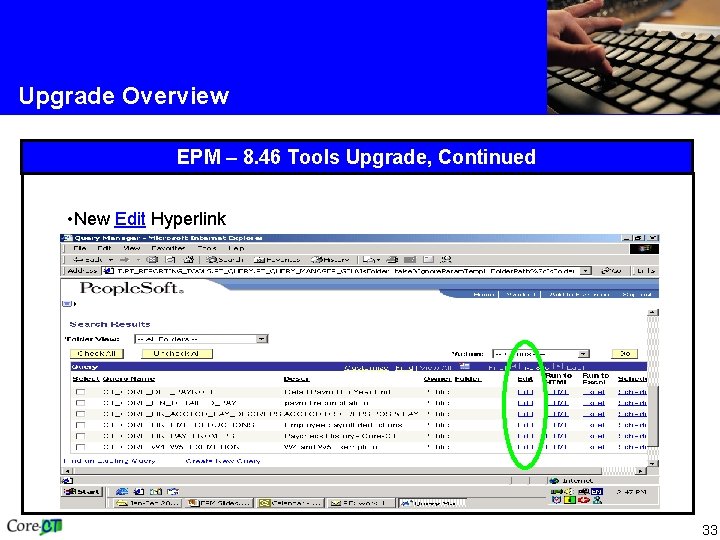720x540 pixels.
Task: Expand the address bar history dropdown arrow
Action: coord(585,271)
